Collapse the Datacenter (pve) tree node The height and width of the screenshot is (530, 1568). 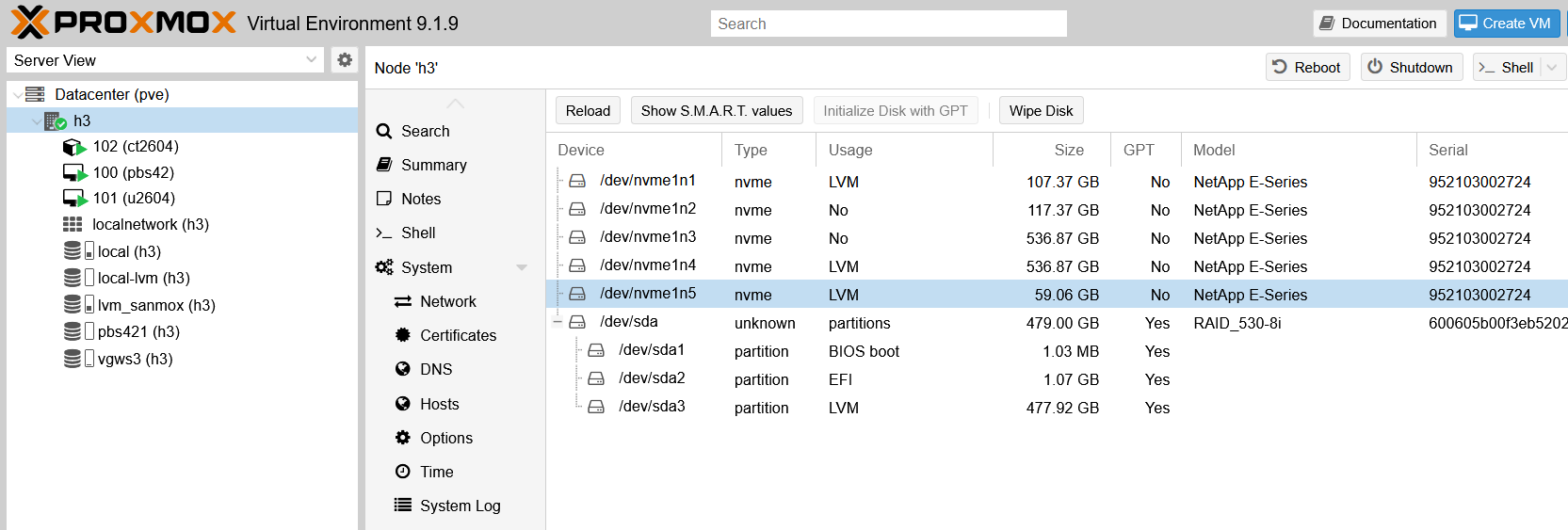pos(17,95)
